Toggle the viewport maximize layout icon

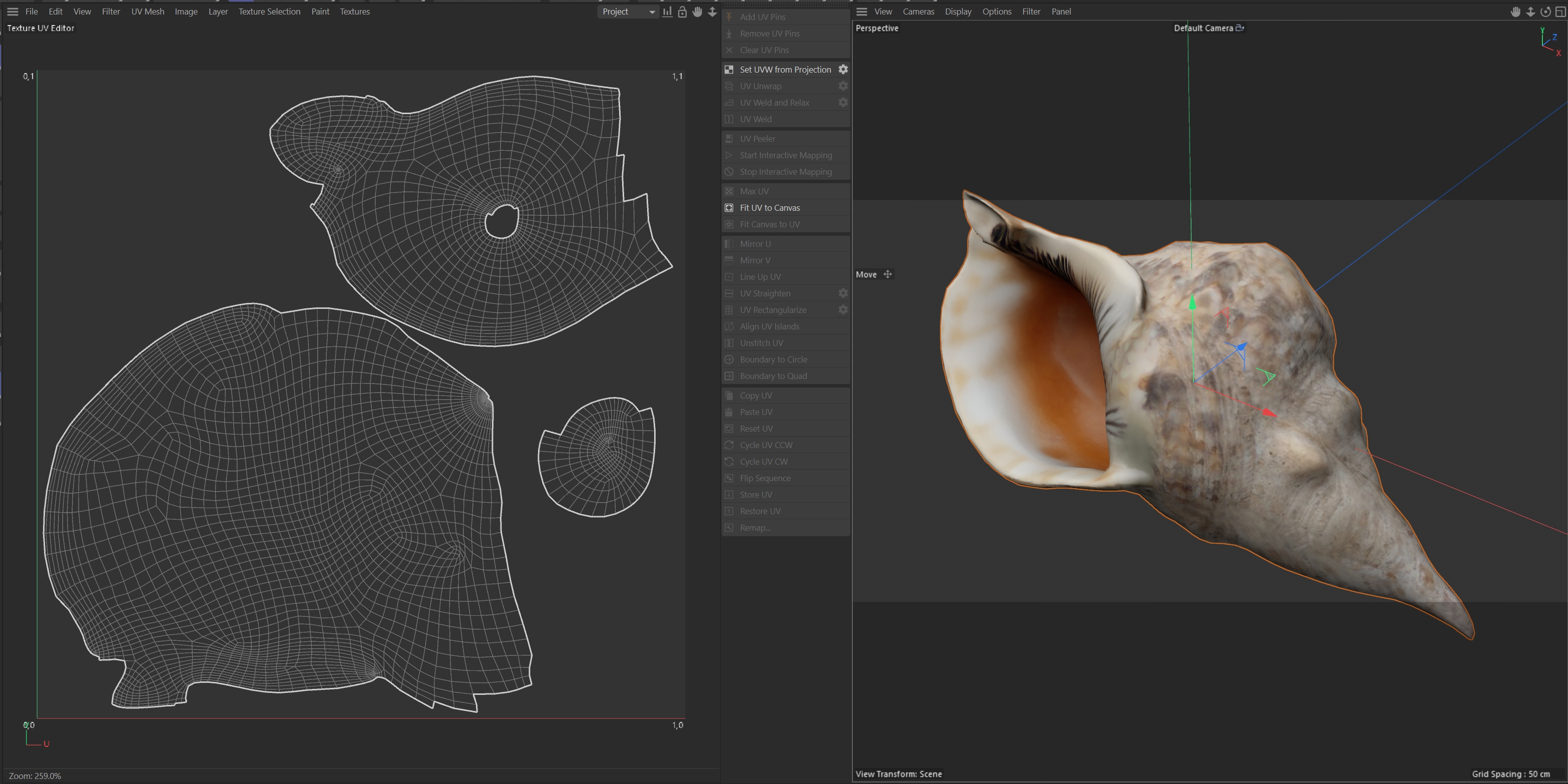[x=1560, y=12]
